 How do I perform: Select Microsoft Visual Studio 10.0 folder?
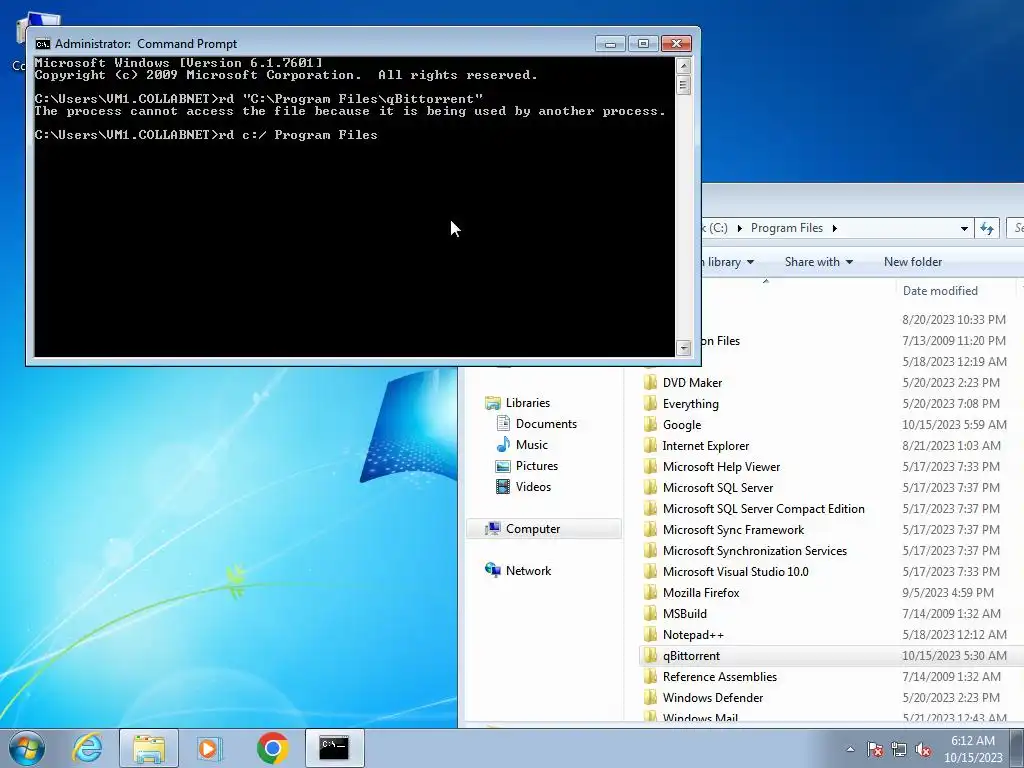coord(735,571)
